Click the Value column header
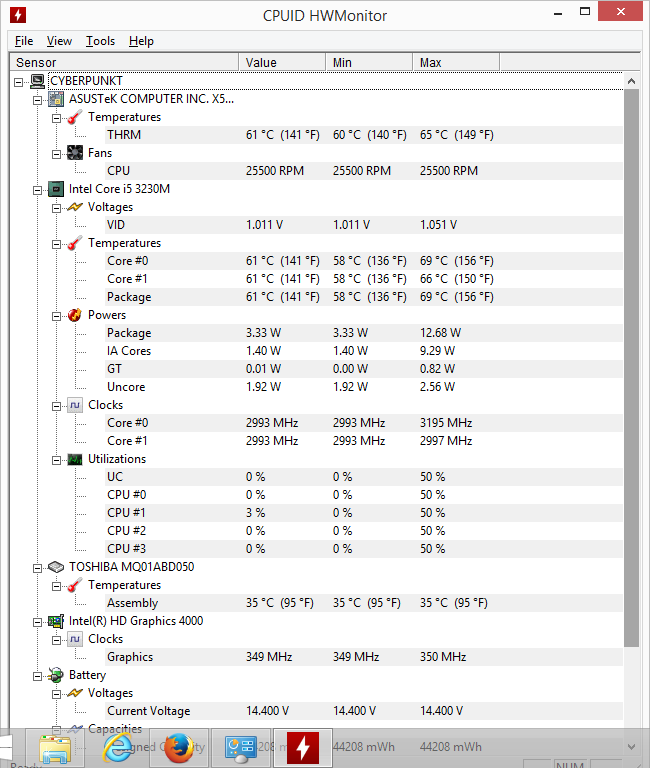 pyautogui.click(x=282, y=63)
